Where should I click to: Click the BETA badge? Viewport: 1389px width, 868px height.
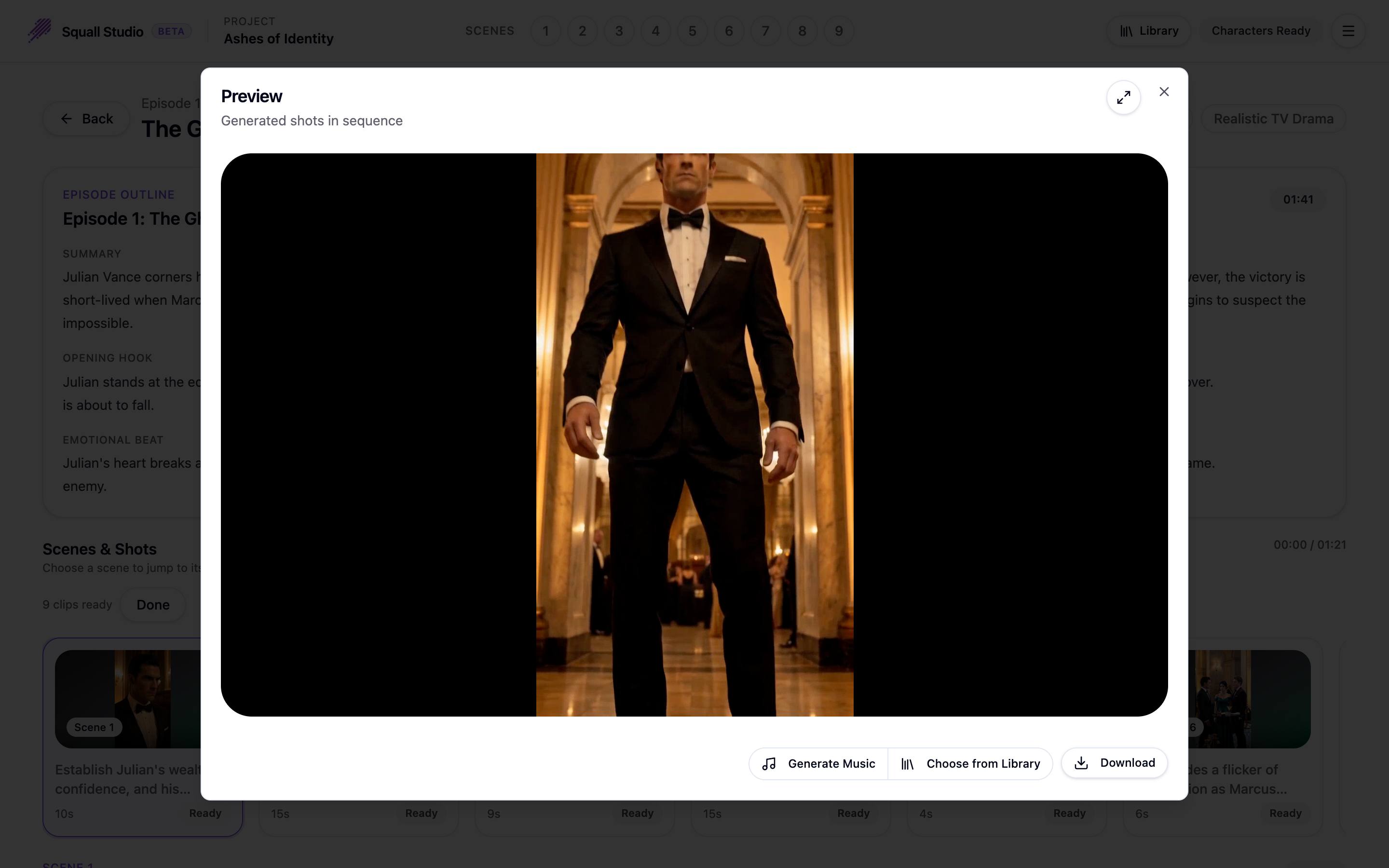[x=171, y=31]
